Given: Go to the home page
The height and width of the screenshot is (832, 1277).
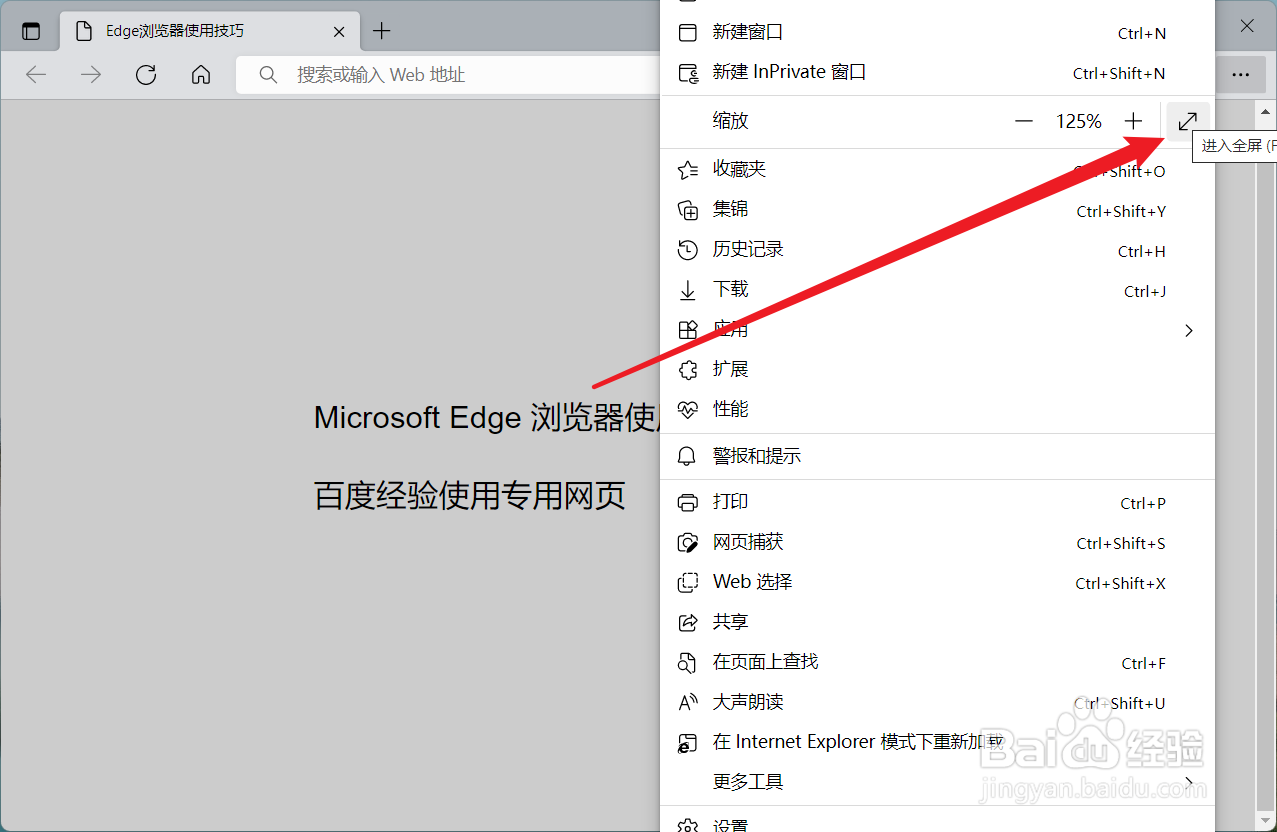Looking at the screenshot, I should [x=201, y=75].
